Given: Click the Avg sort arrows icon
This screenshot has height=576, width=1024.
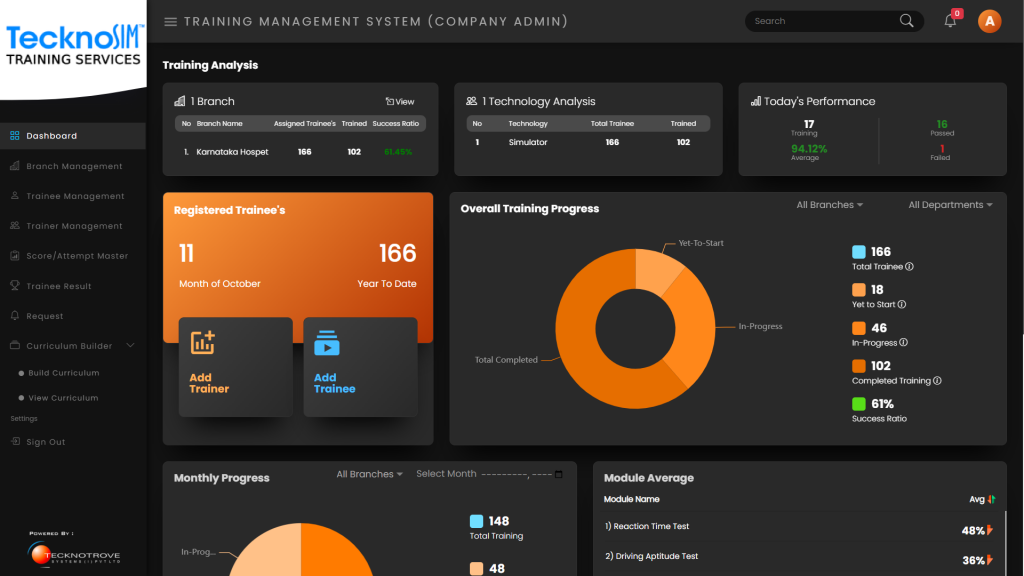Looking at the screenshot, I should 991,499.
